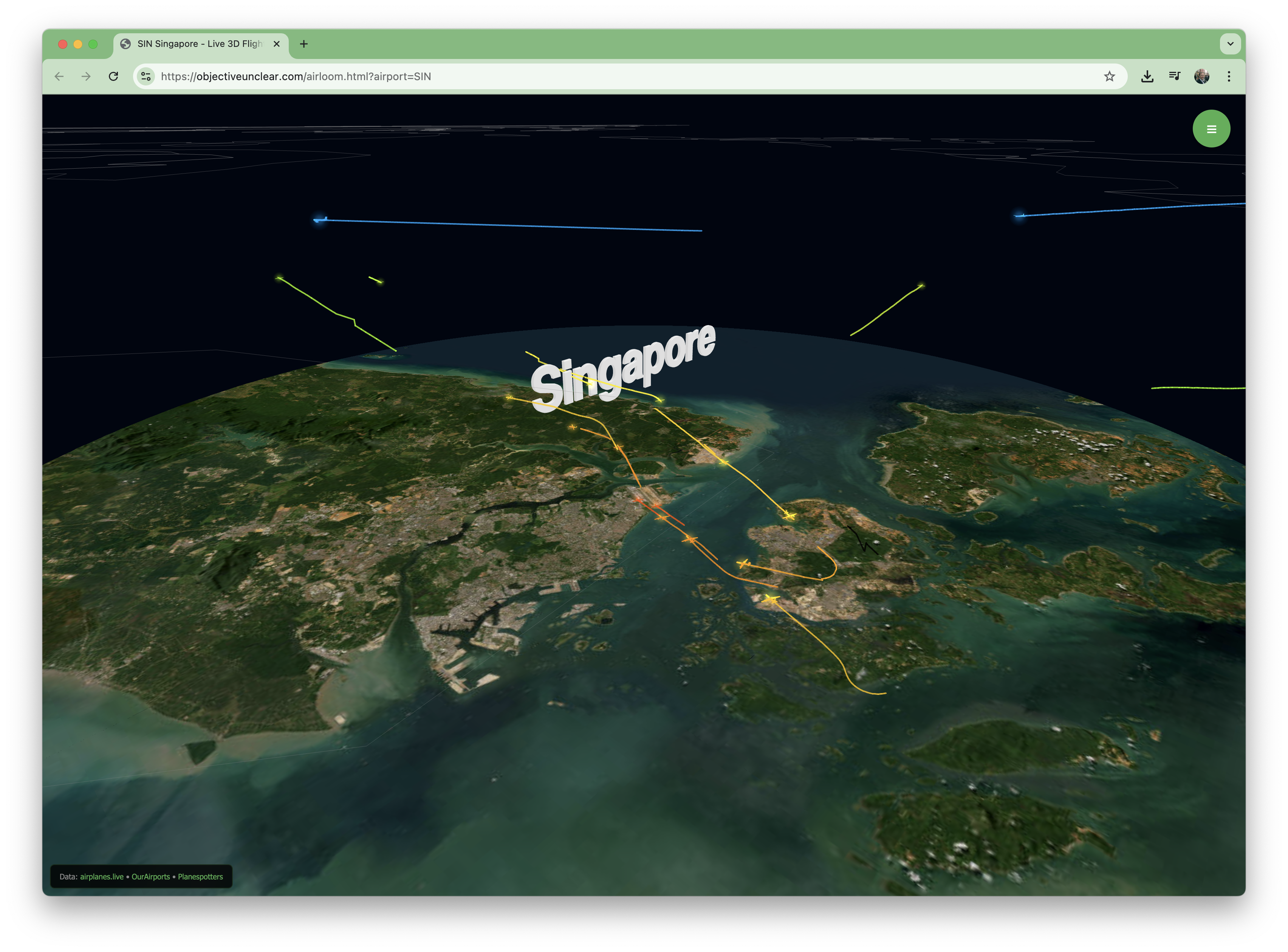
Task: Open the downloads icon in toolbar
Action: click(x=1147, y=77)
